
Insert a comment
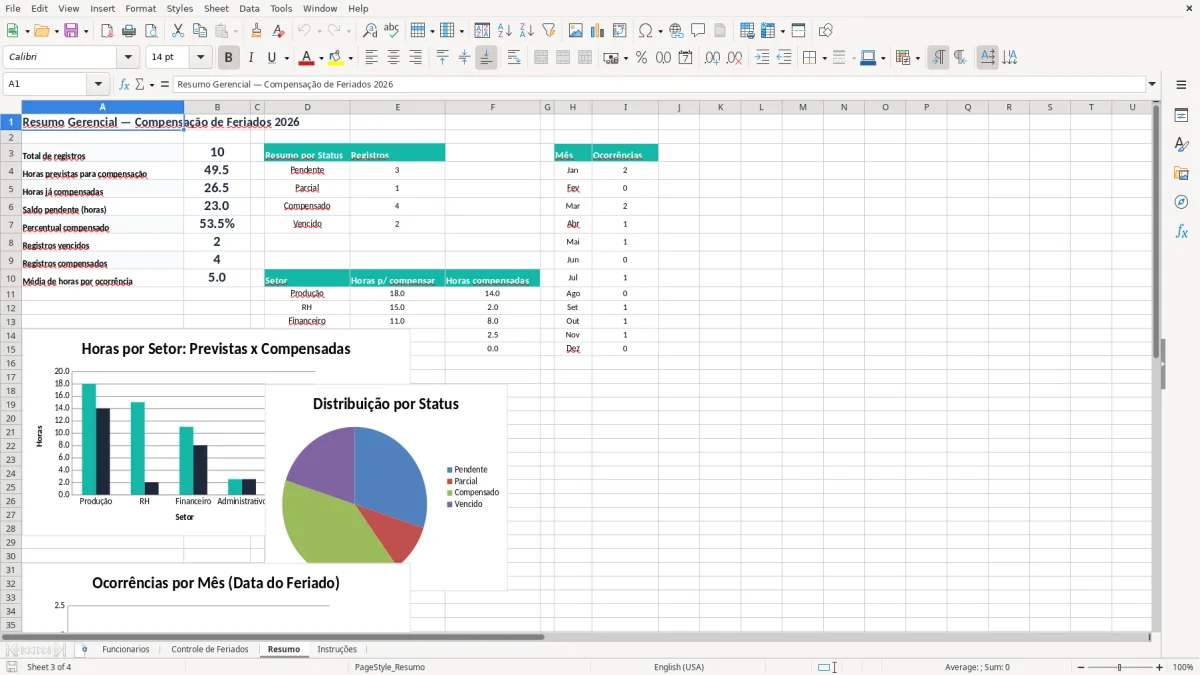(x=698, y=31)
